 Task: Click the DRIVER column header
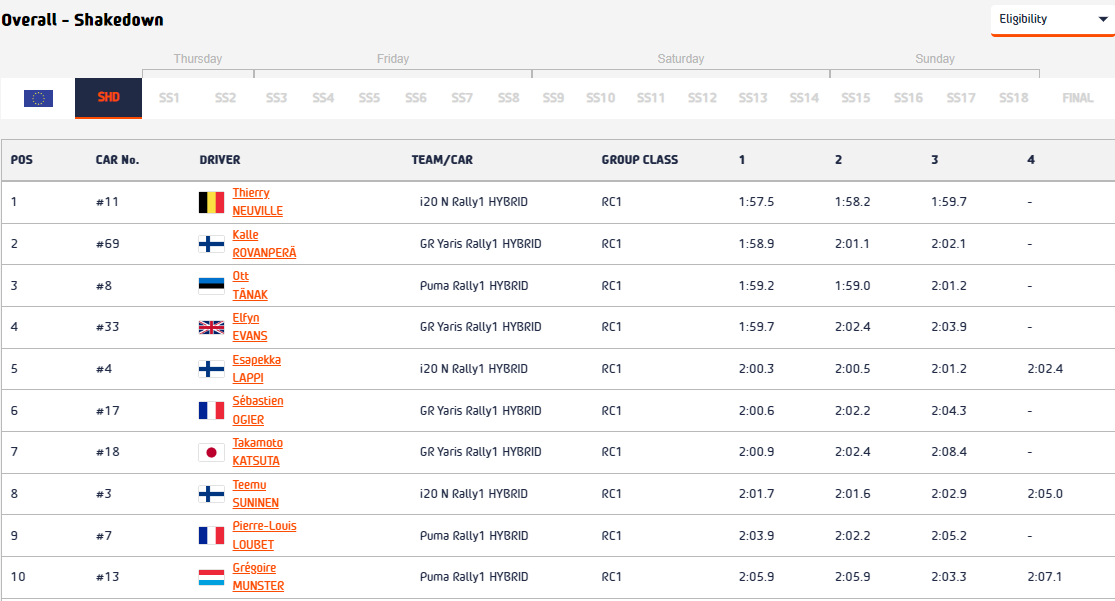220,160
